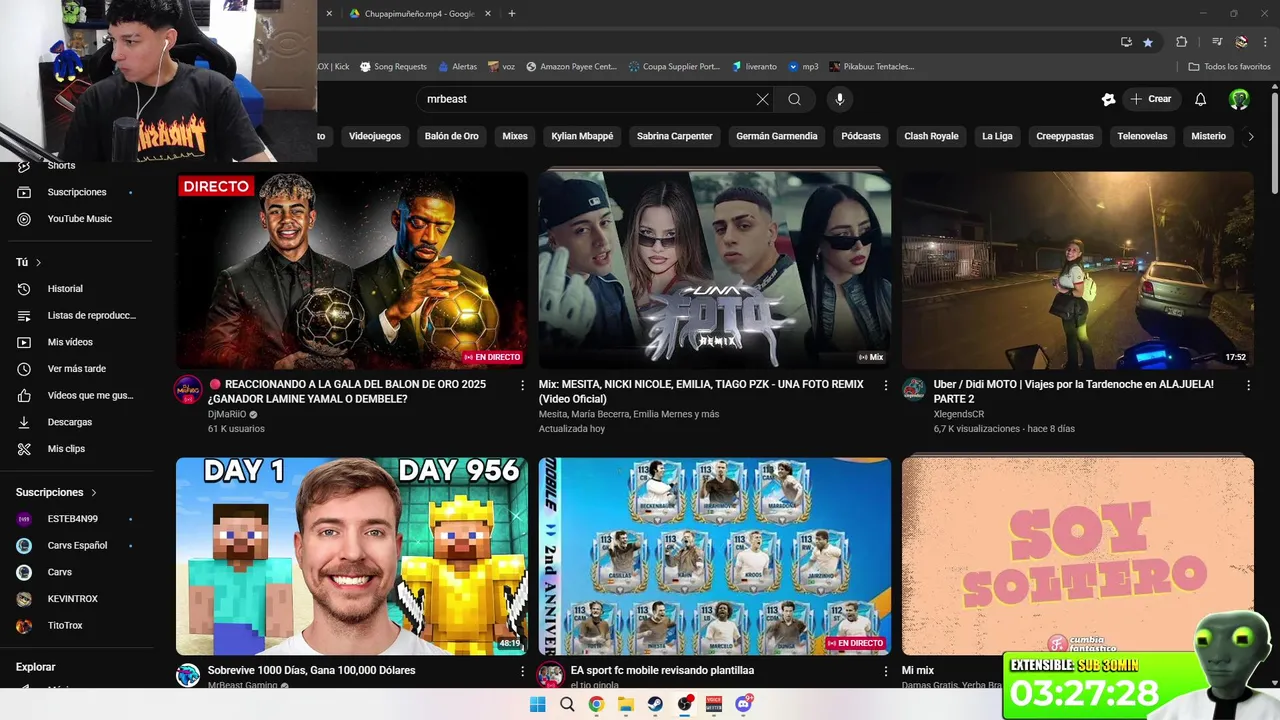1280x720 pixels.
Task: Open Chrome media control icon
Action: (x=1217, y=42)
